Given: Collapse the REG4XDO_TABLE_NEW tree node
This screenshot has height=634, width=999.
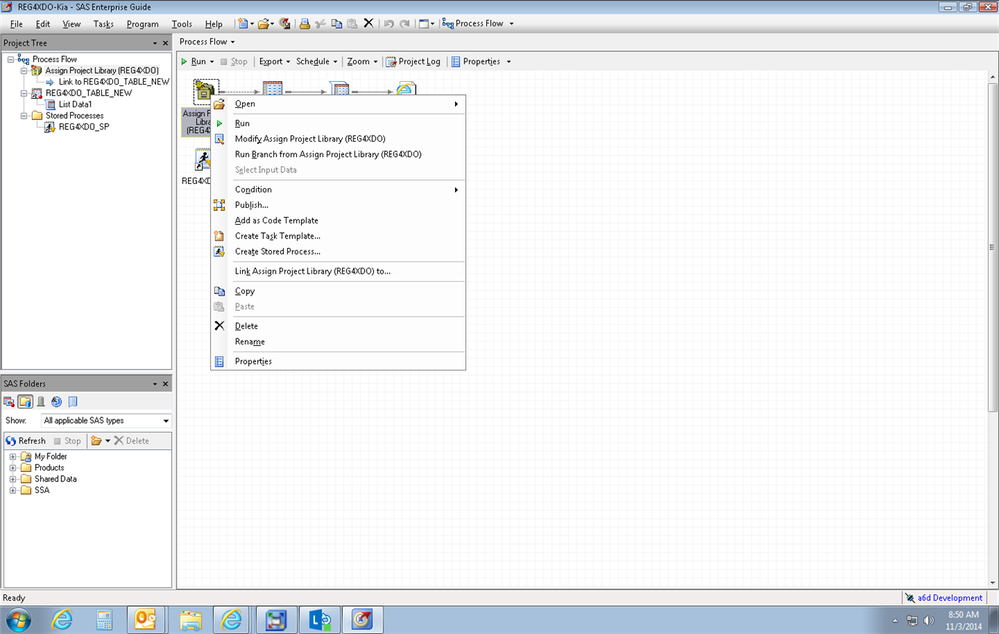Looking at the screenshot, I should 24,93.
